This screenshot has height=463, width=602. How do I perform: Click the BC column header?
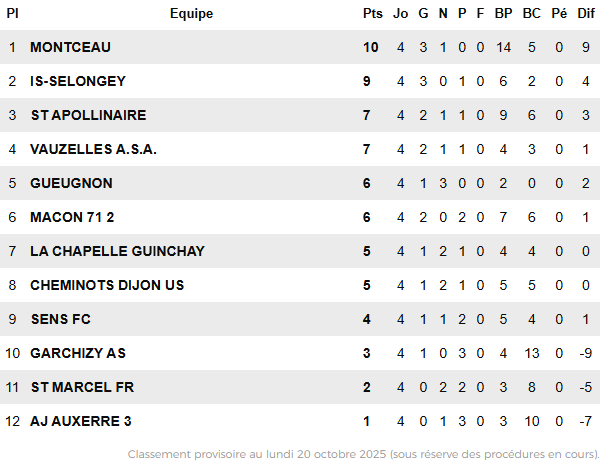tap(532, 14)
